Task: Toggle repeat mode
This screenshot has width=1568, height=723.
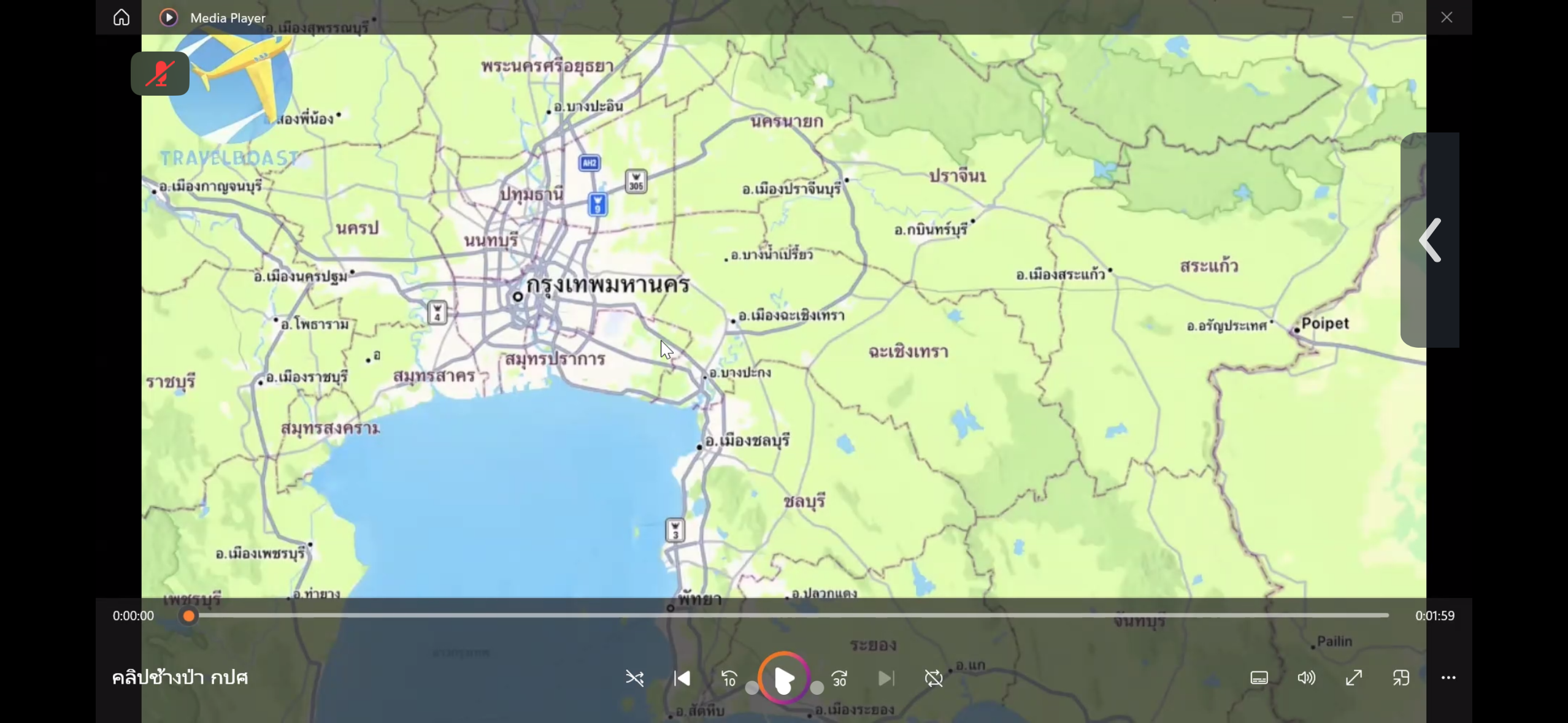Action: pyautogui.click(x=934, y=678)
